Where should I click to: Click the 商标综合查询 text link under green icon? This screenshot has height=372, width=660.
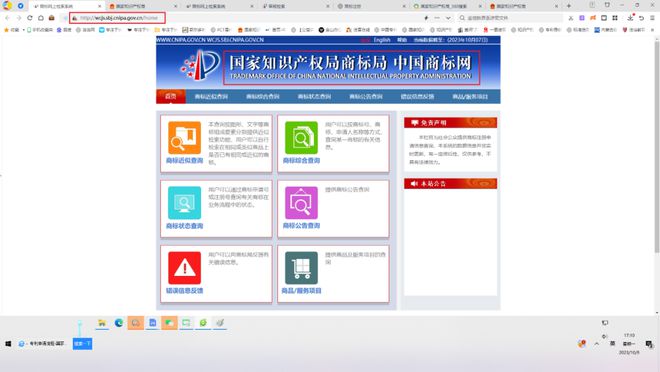click(x=301, y=161)
